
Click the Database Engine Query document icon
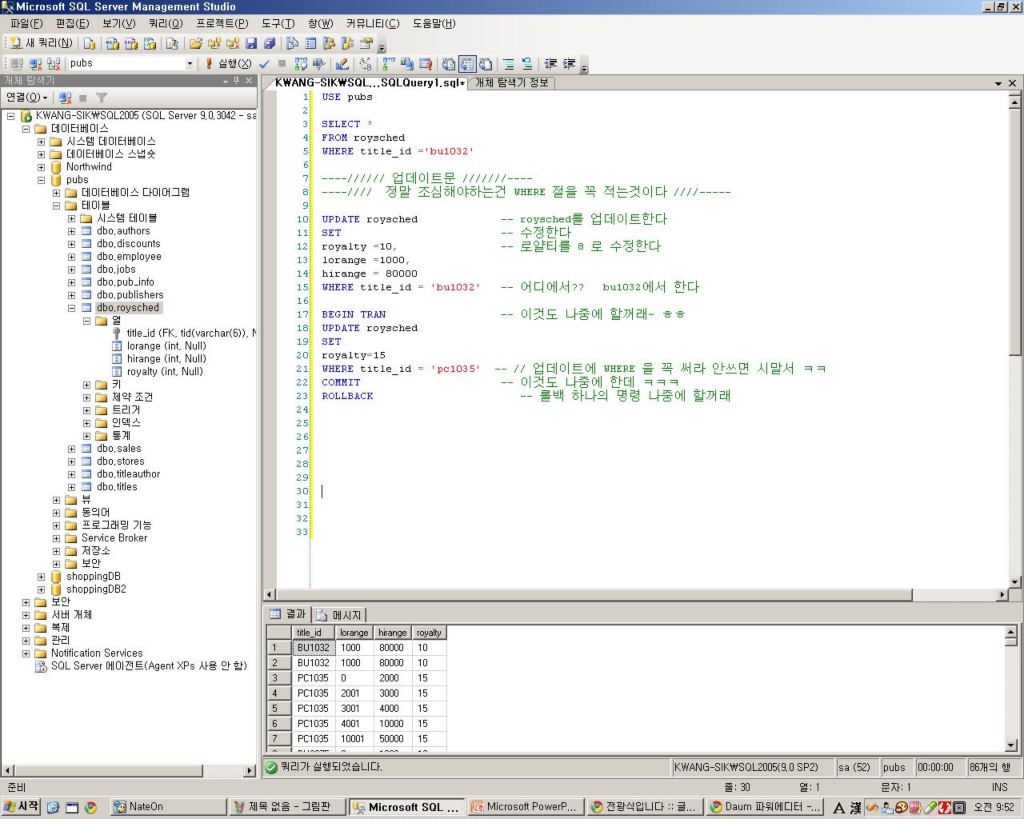(x=89, y=43)
